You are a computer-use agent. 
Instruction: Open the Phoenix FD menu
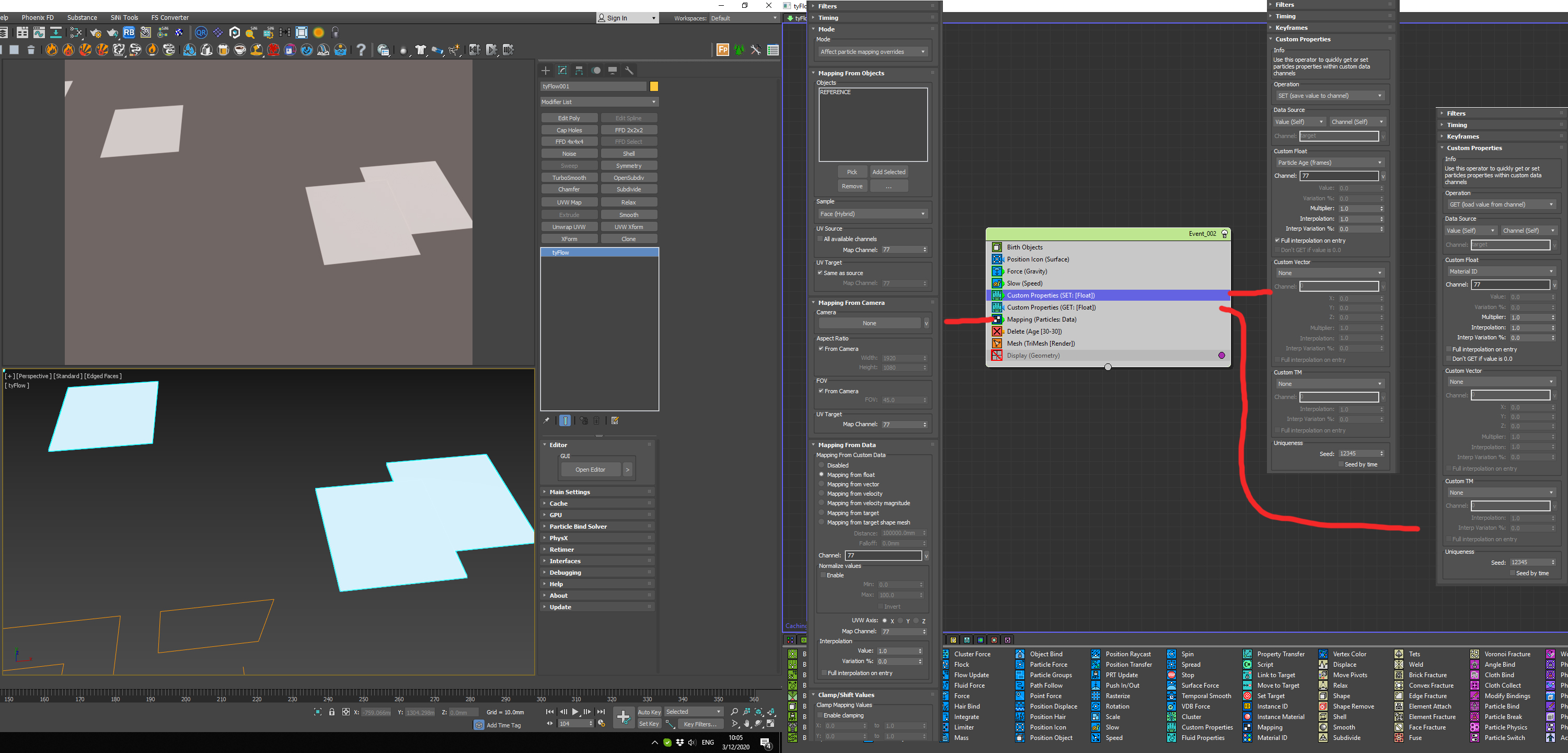[38, 18]
